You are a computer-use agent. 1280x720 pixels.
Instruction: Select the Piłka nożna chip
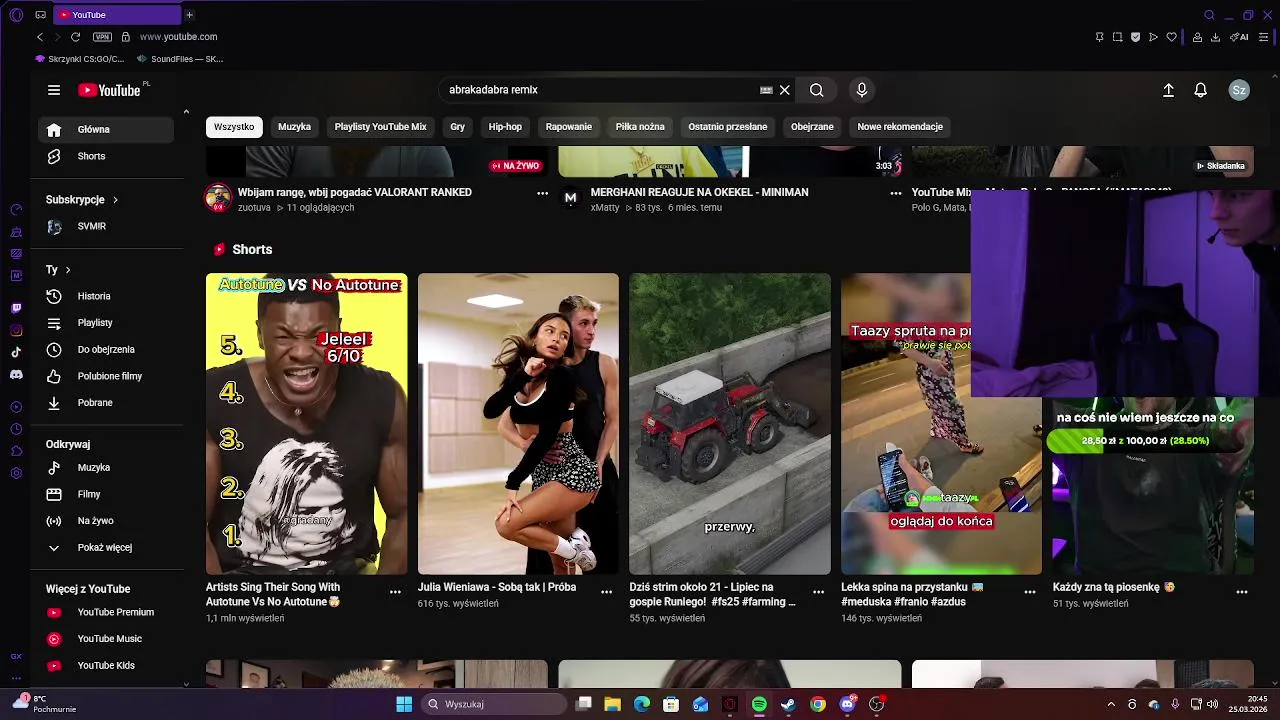(x=640, y=127)
